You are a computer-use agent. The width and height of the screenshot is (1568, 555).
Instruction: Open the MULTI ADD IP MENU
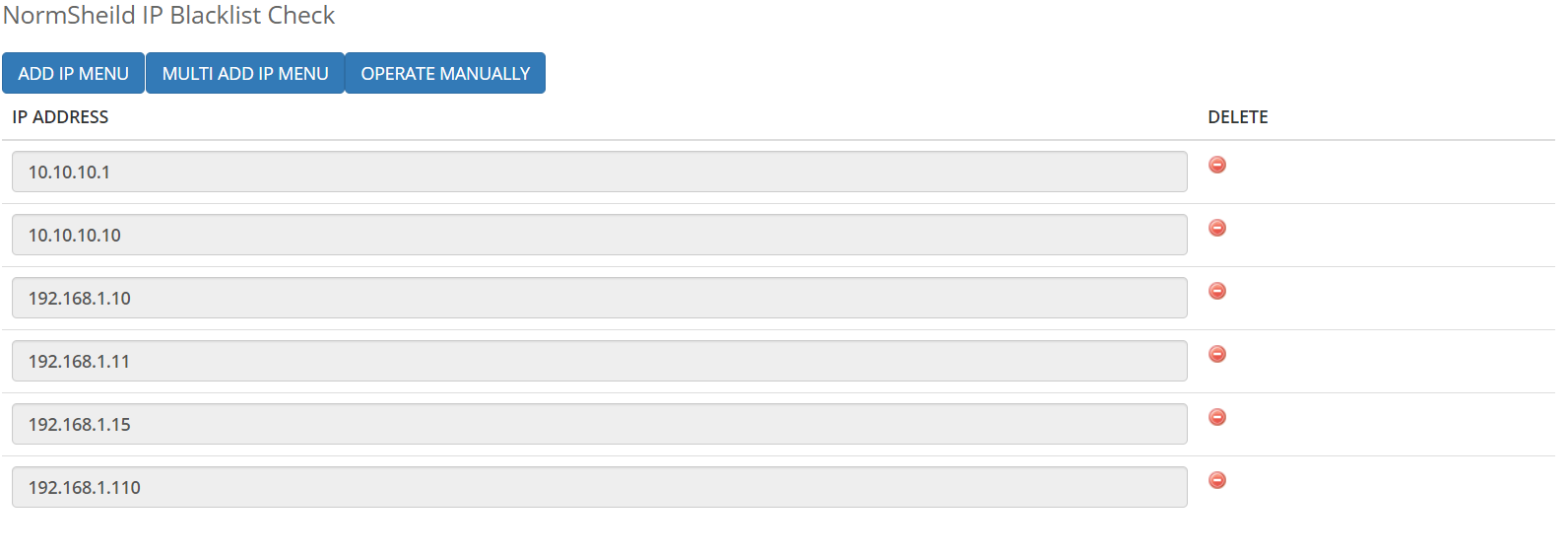(x=245, y=73)
